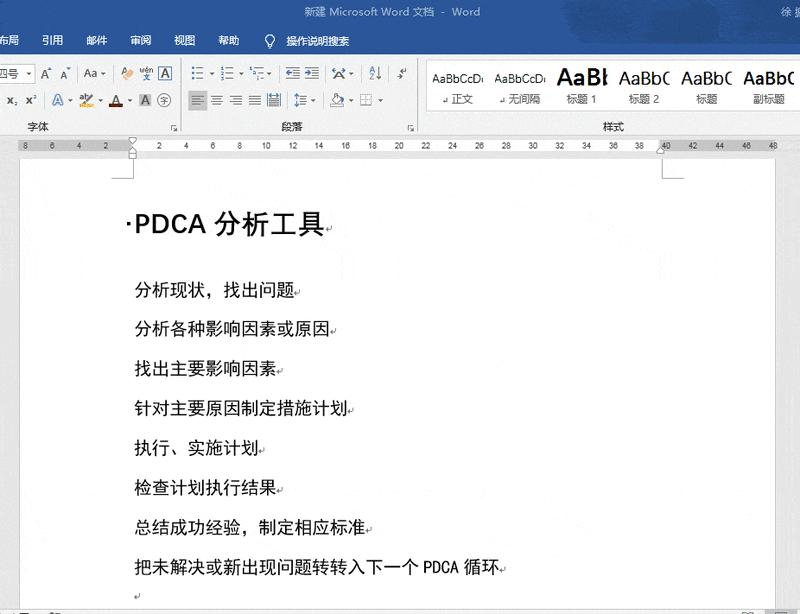Click the phonetic guide (wén) icon

point(146,74)
